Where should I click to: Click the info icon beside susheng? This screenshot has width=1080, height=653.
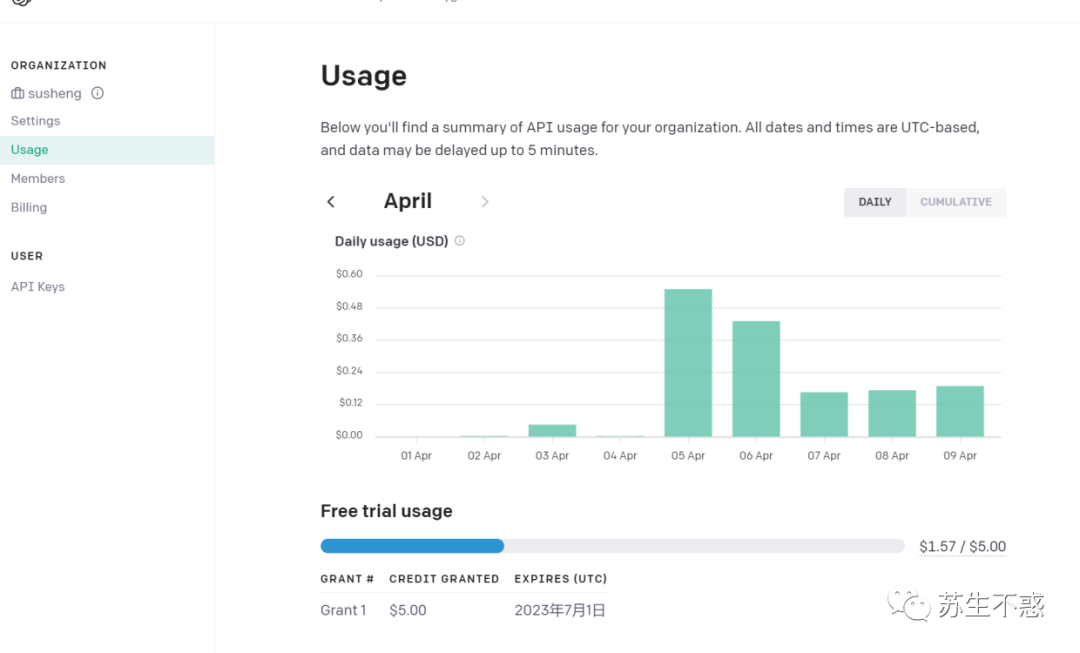[x=97, y=93]
